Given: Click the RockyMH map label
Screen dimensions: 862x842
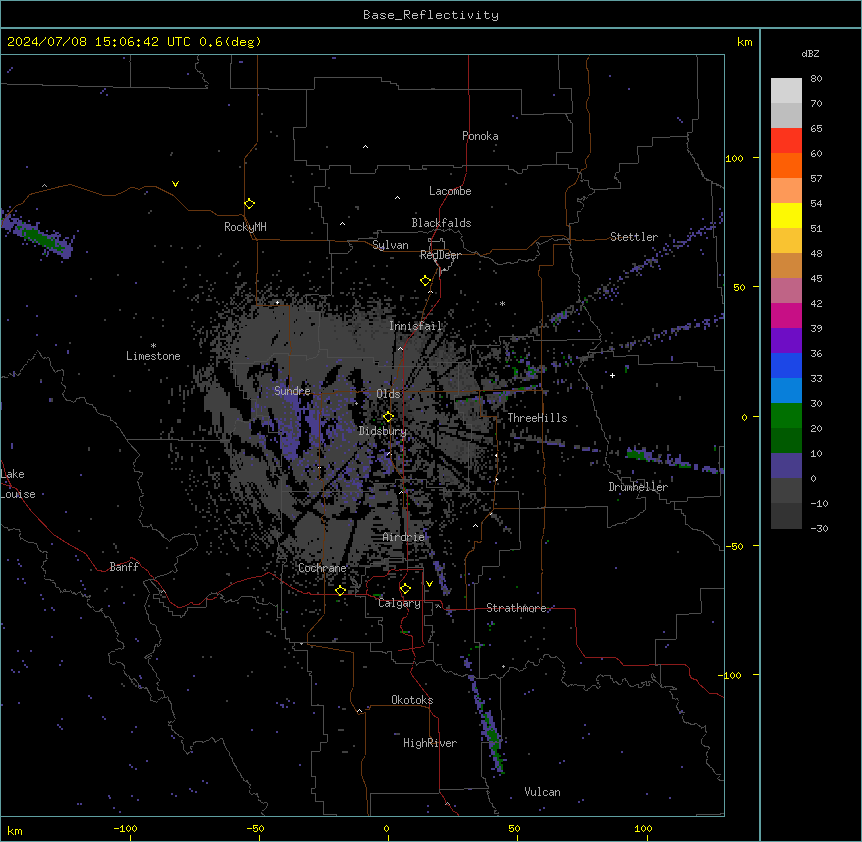Looking at the screenshot, I should [x=245, y=227].
